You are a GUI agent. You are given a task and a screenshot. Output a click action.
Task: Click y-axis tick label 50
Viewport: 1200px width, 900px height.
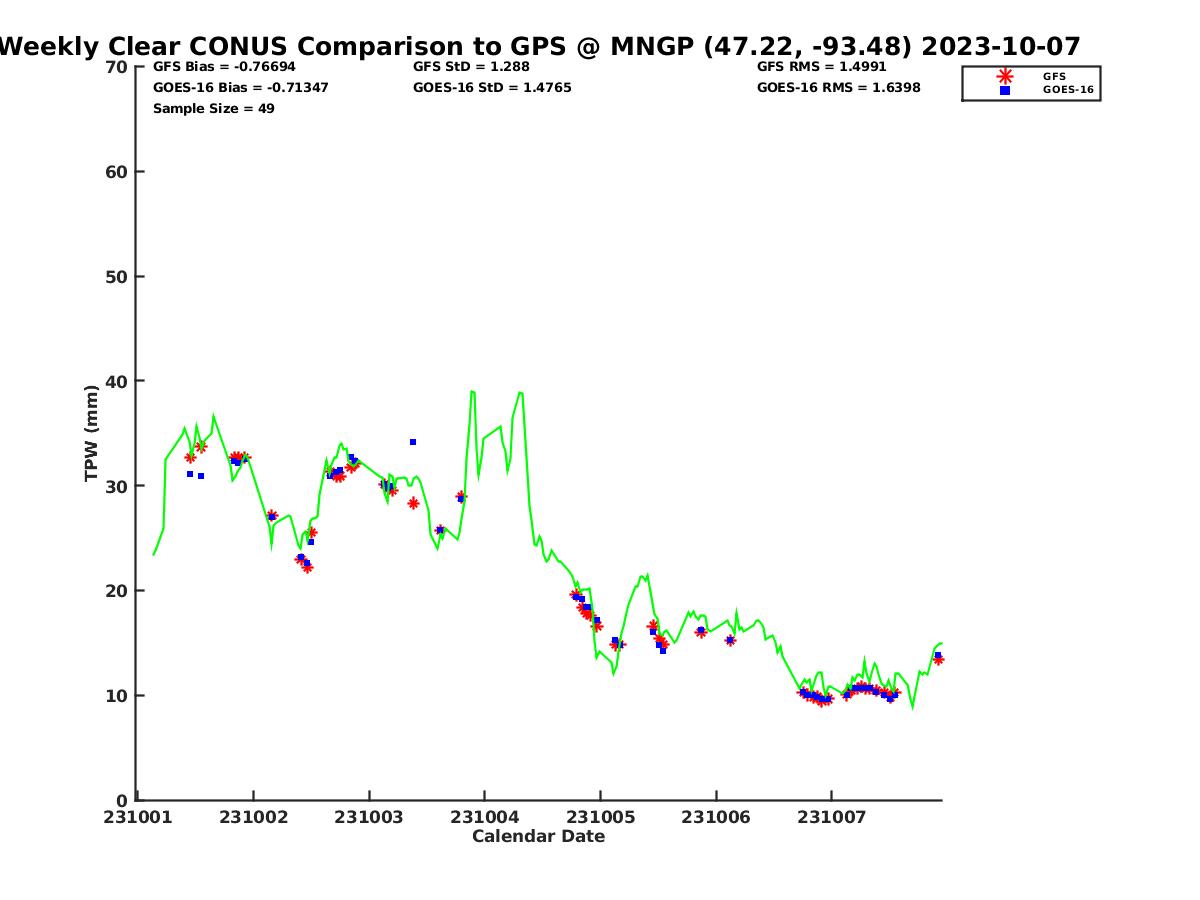click(x=117, y=277)
